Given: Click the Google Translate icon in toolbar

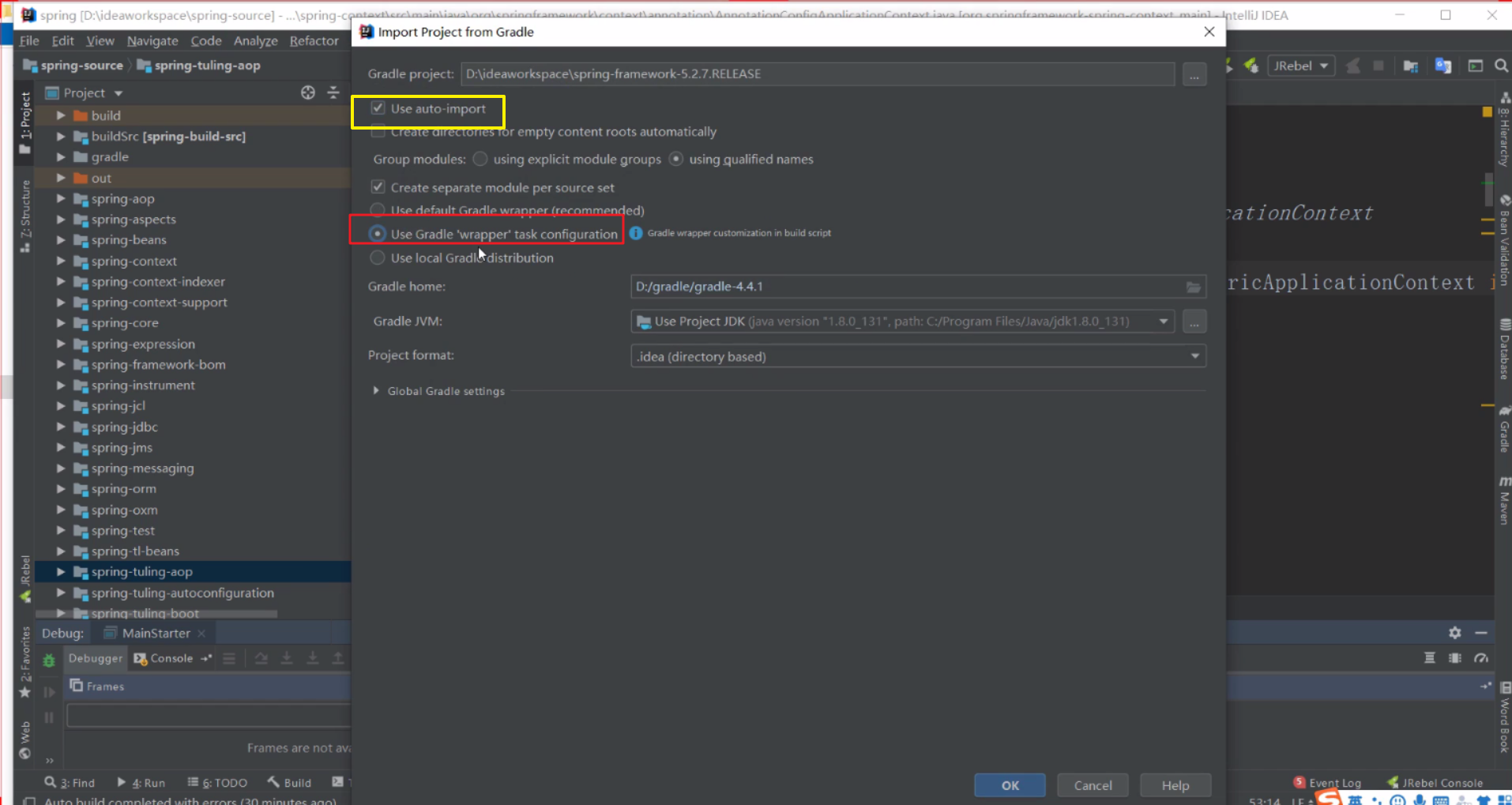Looking at the screenshot, I should click(1443, 66).
